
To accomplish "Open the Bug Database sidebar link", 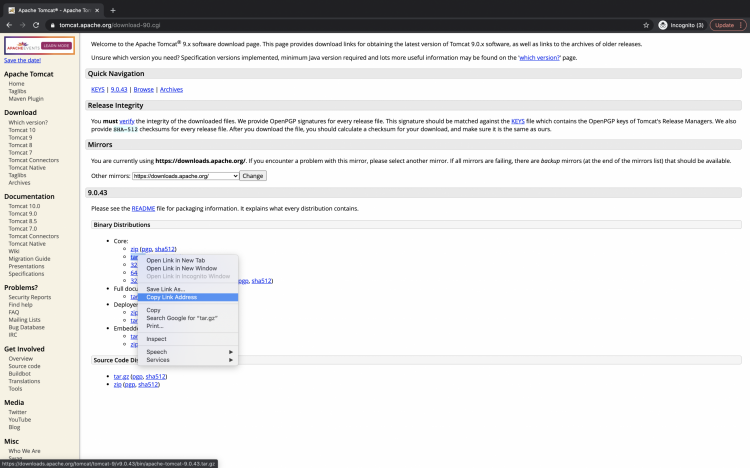I will (x=26, y=327).
